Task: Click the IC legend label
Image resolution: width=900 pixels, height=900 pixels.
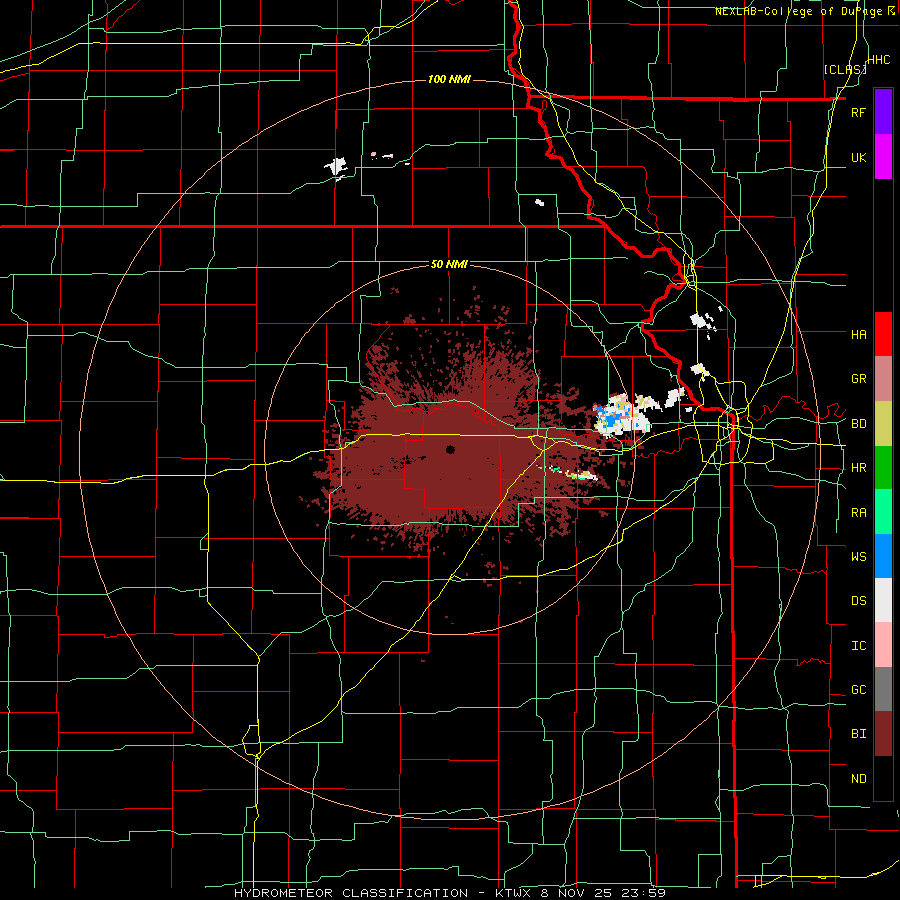Action: [858, 646]
